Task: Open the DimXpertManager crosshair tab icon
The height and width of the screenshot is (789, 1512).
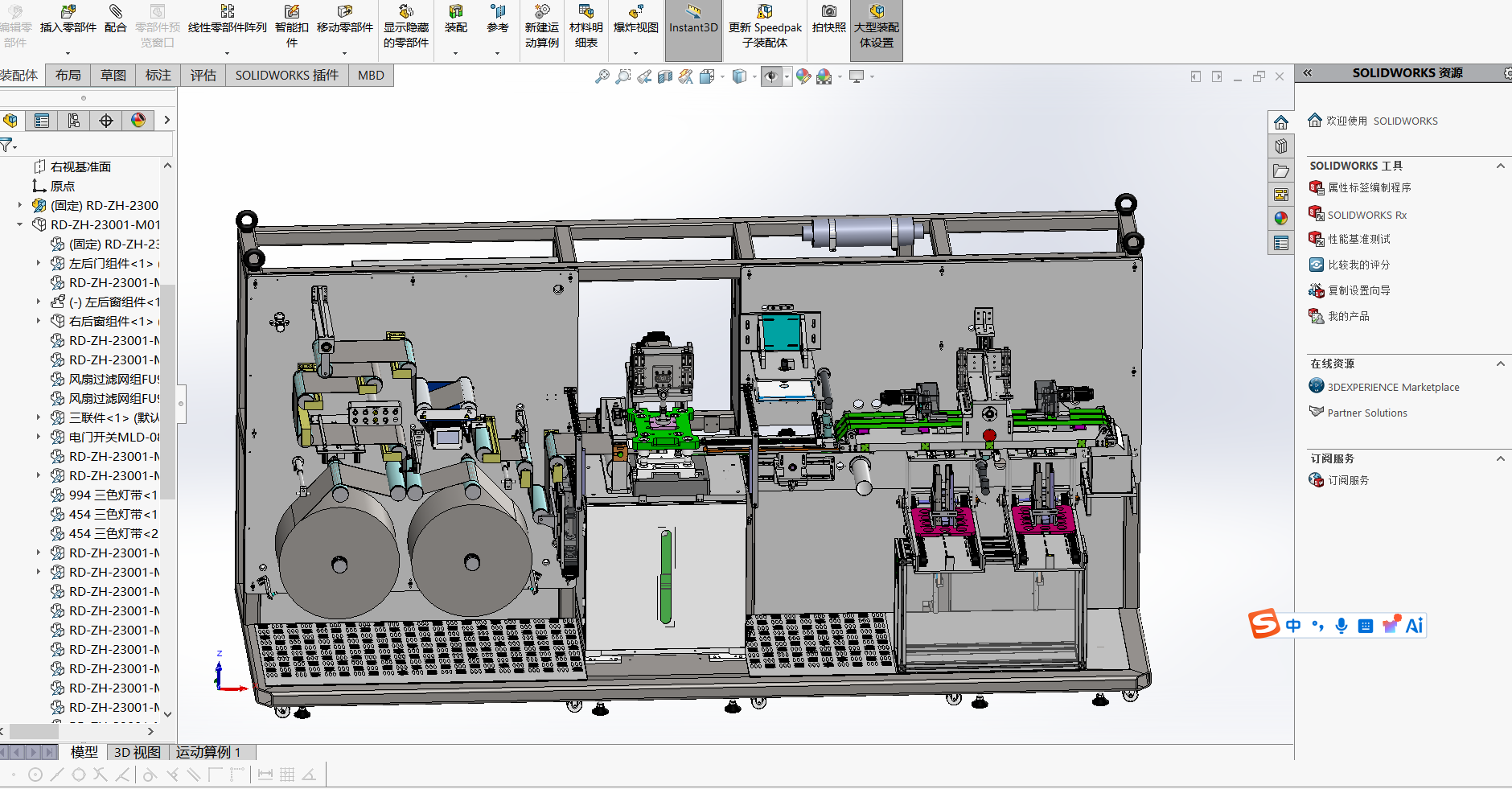Action: pyautogui.click(x=106, y=121)
